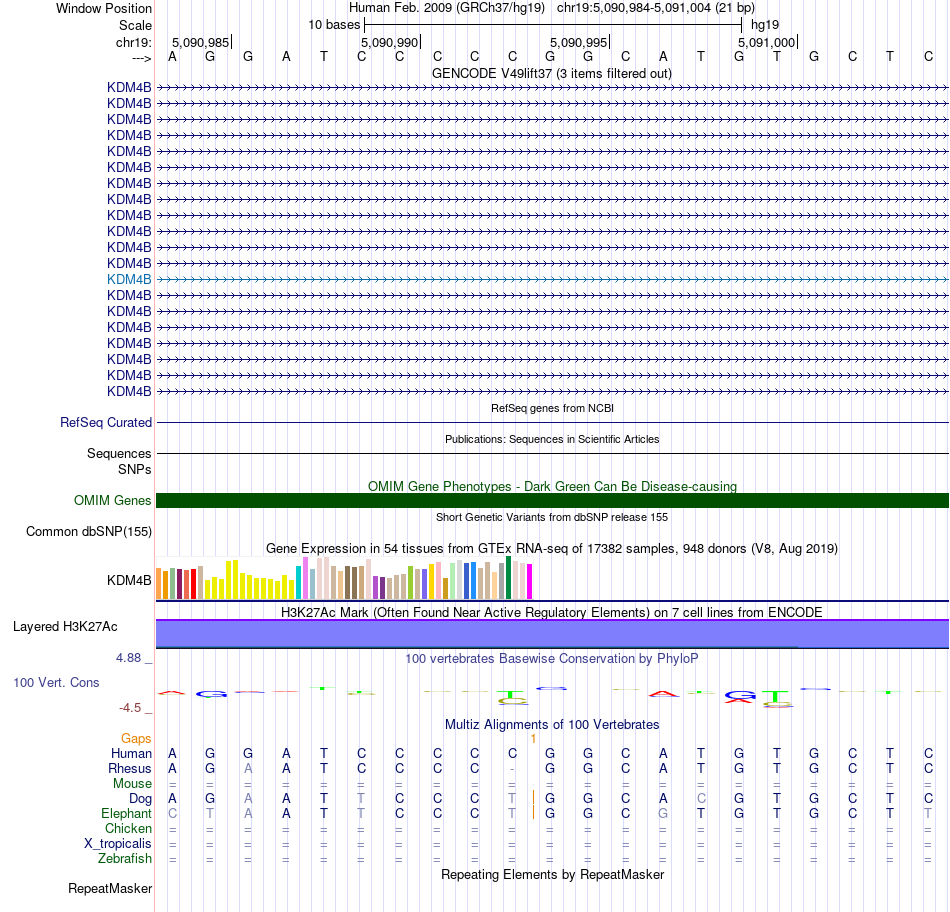Screen dimensions: 950x912
Task: Click the Window Position label
Action: click(104, 8)
